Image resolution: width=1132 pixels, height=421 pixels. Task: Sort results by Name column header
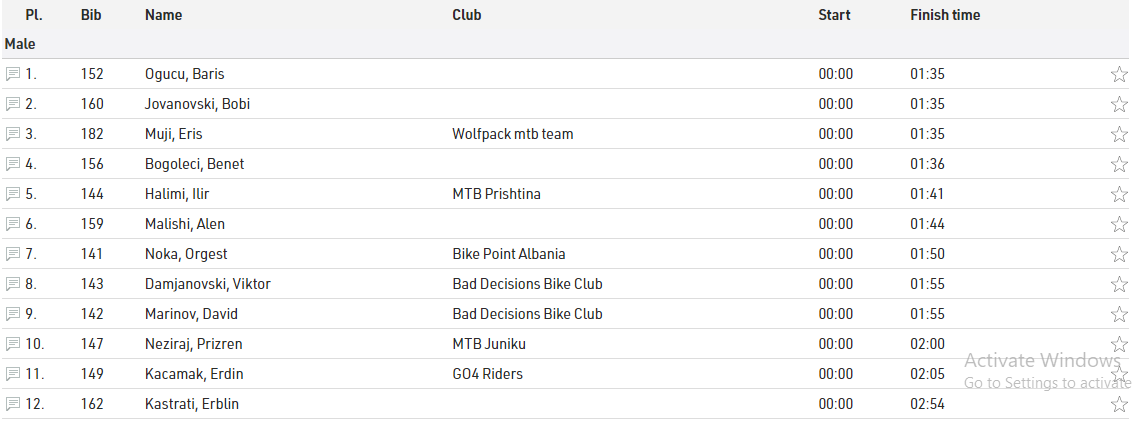pos(163,15)
